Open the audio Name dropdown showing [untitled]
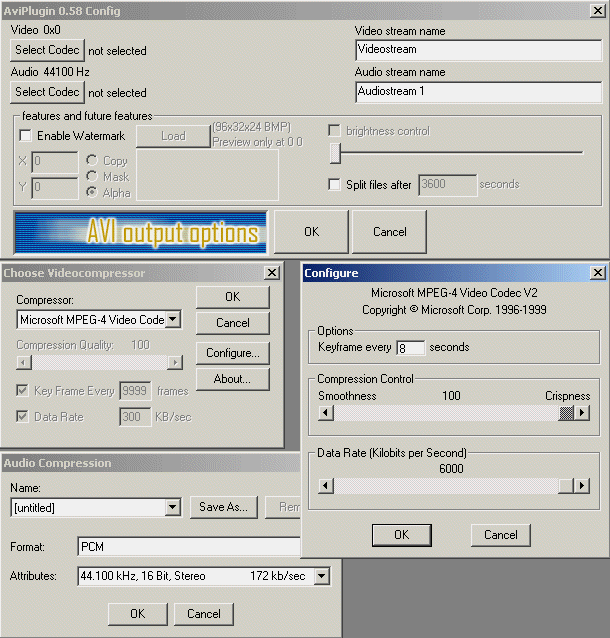The image size is (610, 638). [173, 507]
